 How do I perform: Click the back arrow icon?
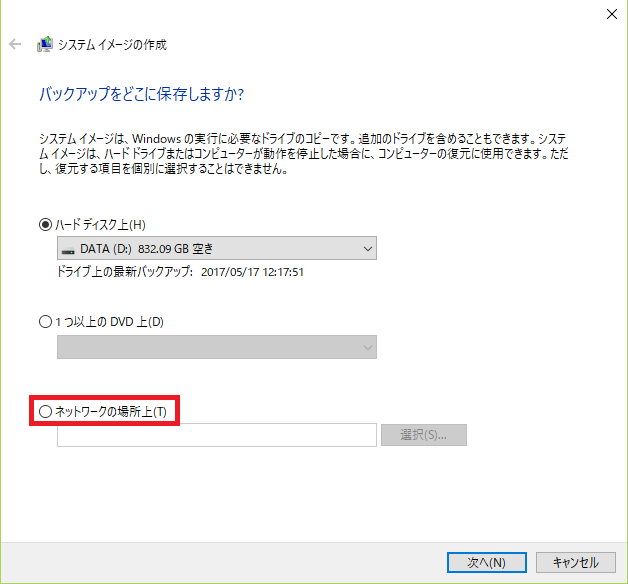15,44
